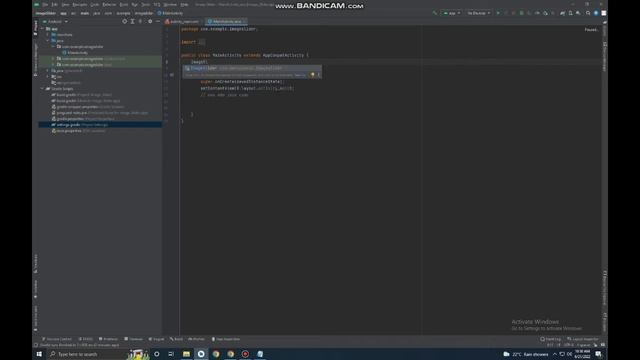This screenshot has height=360, width=640.
Task: Expand the manifests folder
Action: point(48,35)
